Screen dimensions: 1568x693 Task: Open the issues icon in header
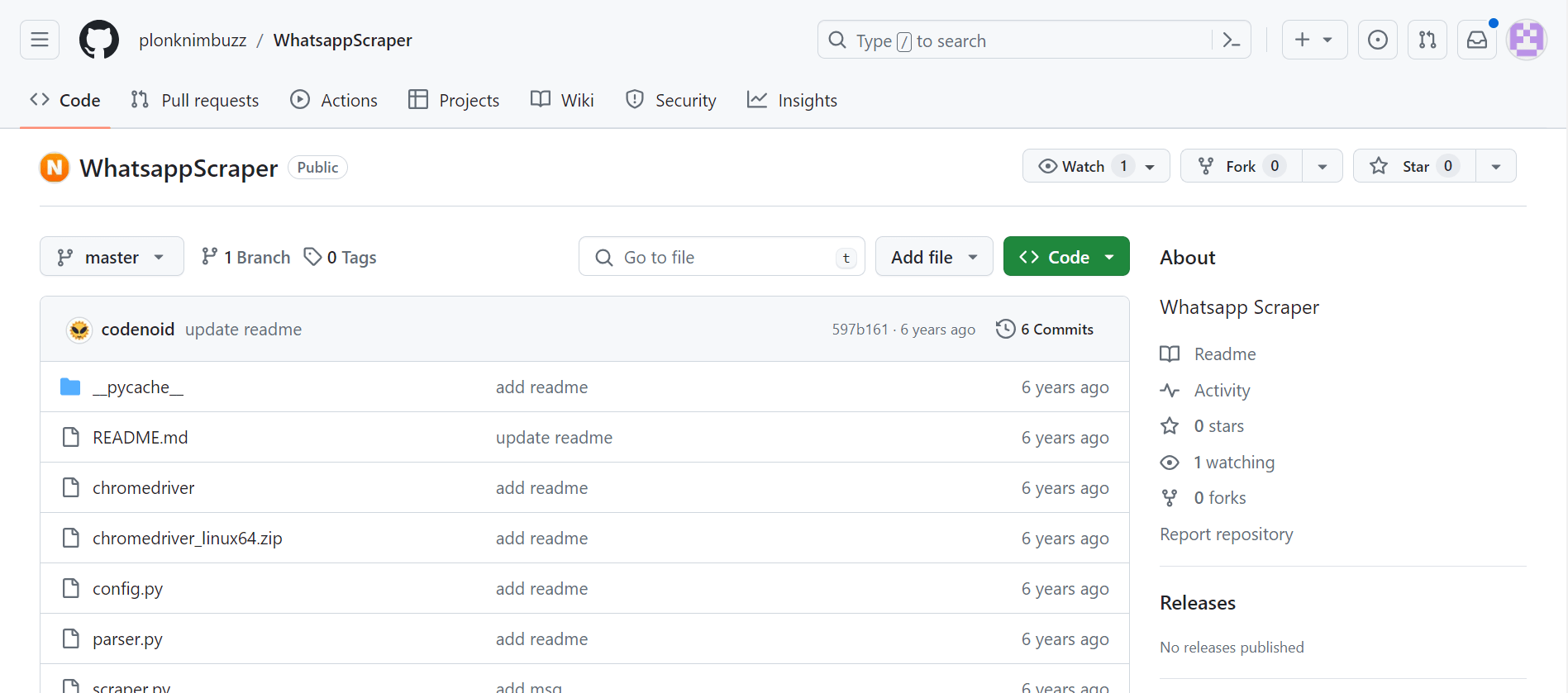coord(1378,40)
